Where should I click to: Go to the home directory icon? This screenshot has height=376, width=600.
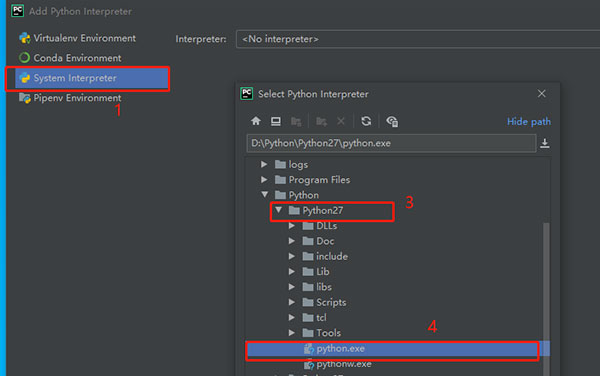pyautogui.click(x=256, y=121)
